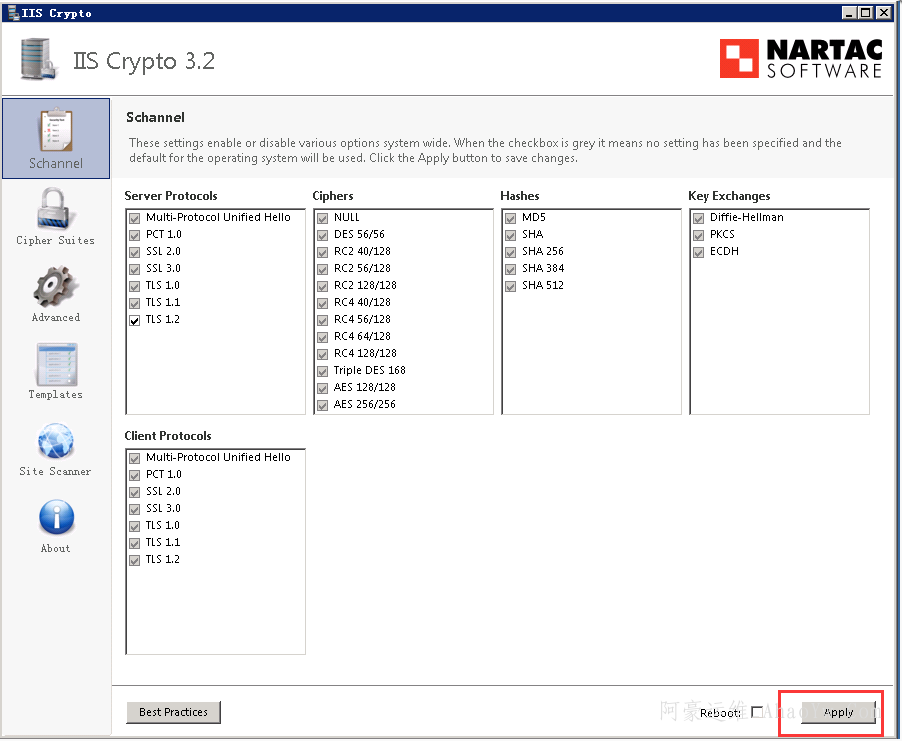Toggle the RC4 56/128 cipher checkbox

click(323, 320)
